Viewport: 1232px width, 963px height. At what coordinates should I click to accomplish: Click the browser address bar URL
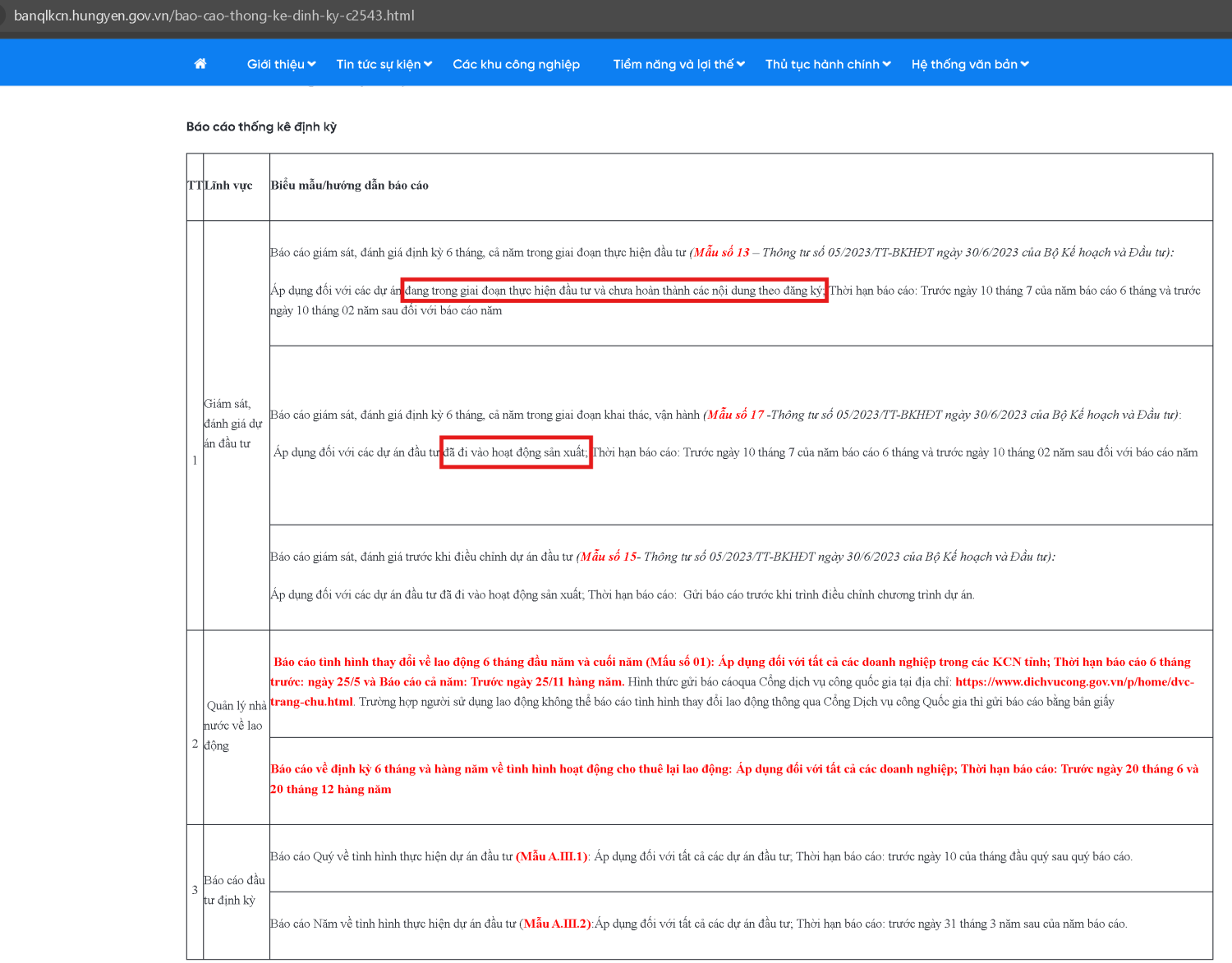[214, 16]
